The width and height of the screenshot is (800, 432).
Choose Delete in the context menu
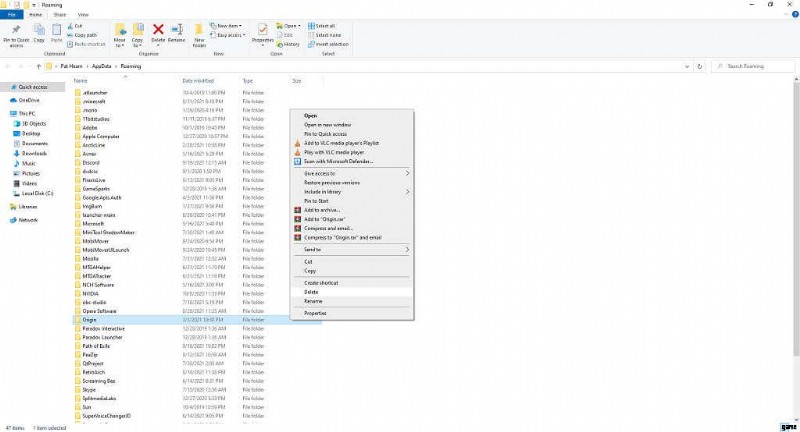[352, 292]
